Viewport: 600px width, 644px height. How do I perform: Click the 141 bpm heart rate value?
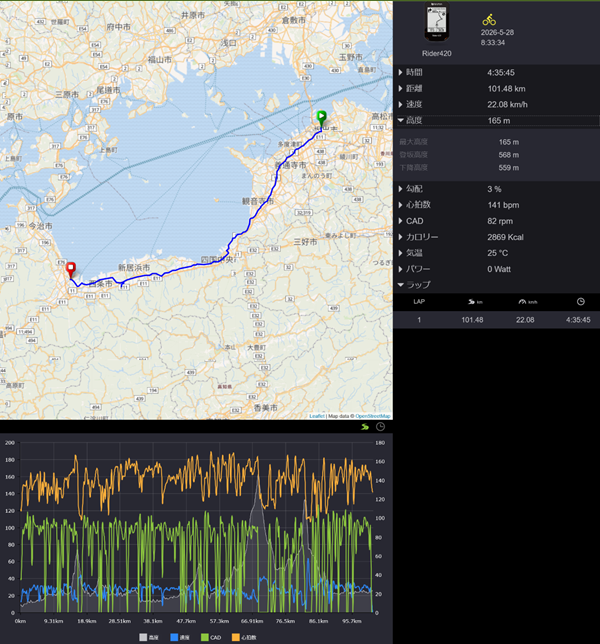pyautogui.click(x=503, y=205)
